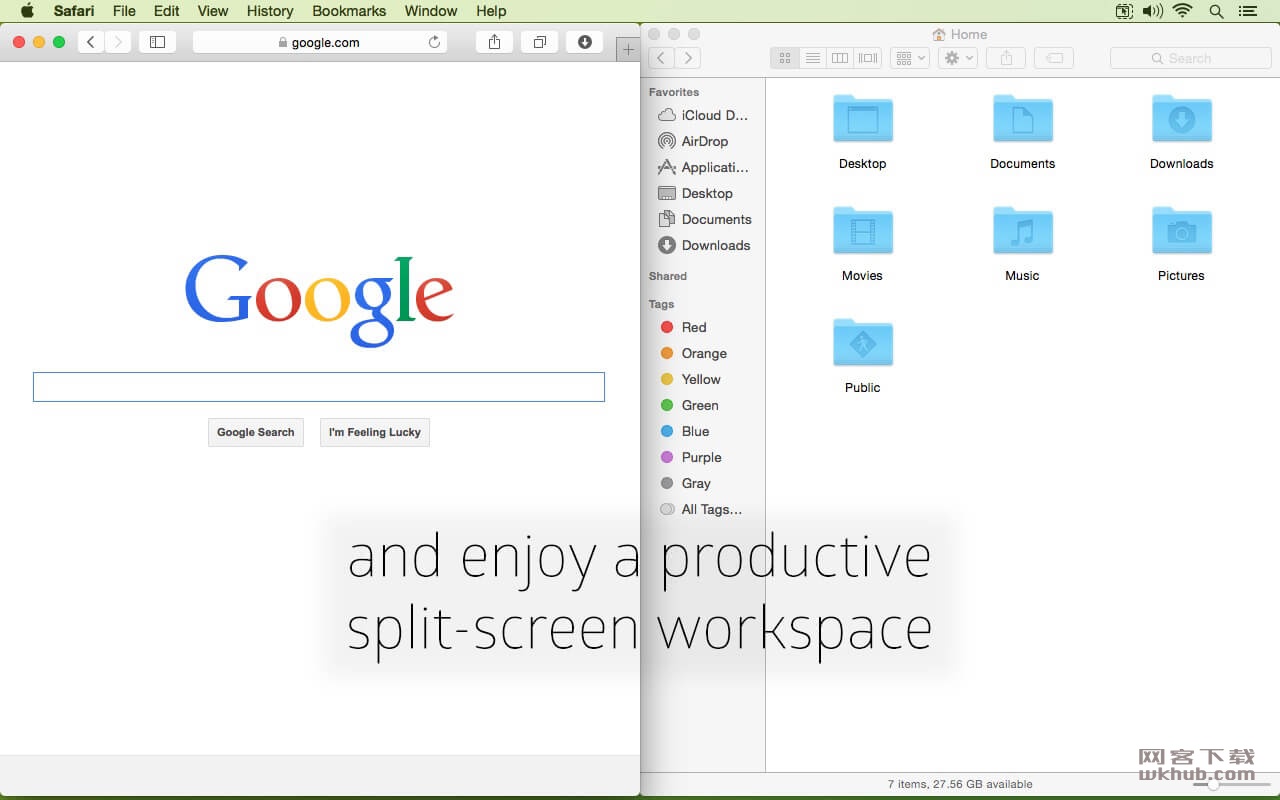Viewport: 1280px width, 800px height.
Task: Select the Pictures folder icon
Action: click(x=1181, y=231)
